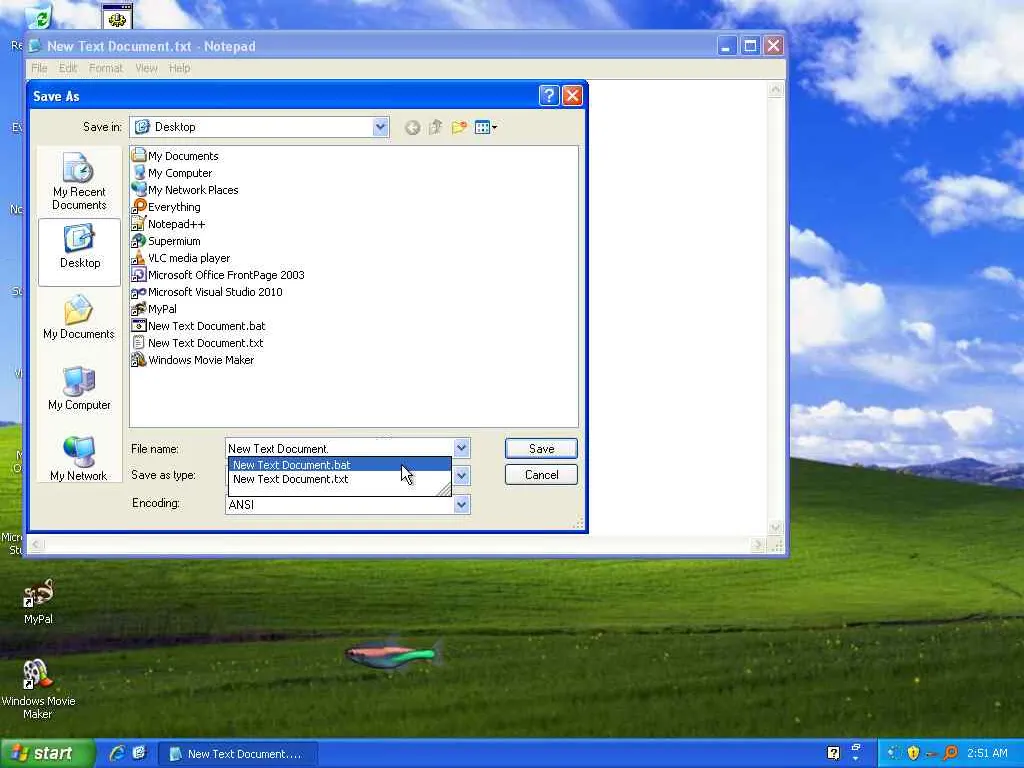Expand the File name dropdown arrow
Viewport: 1024px width, 768px height.
[x=462, y=448]
